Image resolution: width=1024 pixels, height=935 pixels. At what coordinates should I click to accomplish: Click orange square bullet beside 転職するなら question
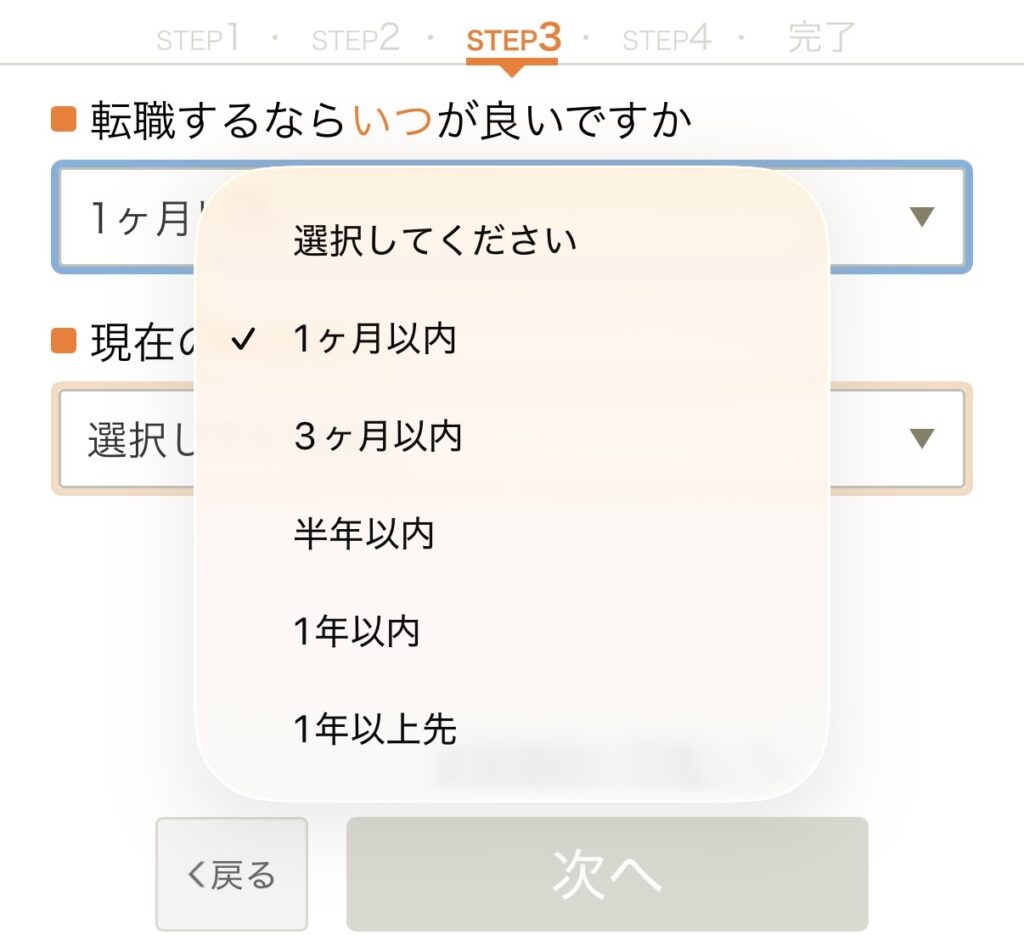point(64,120)
